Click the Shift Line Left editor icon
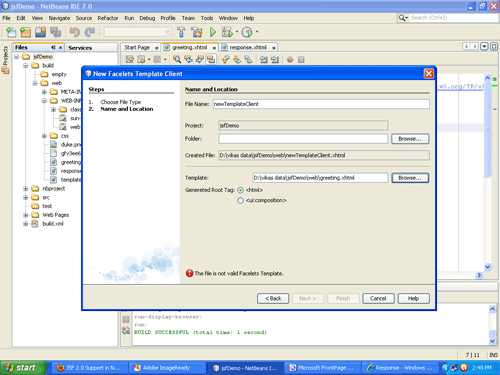This screenshot has width=500, height=375. [x=264, y=59]
